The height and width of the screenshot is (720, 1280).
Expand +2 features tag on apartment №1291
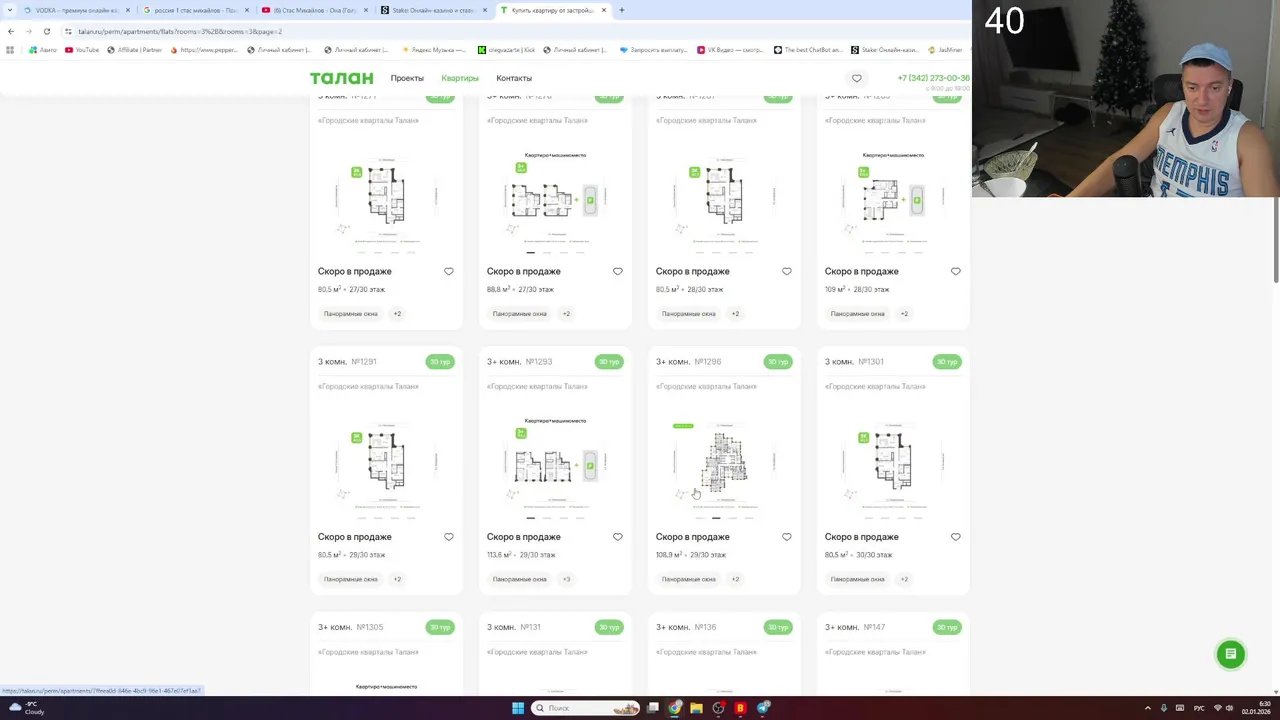(397, 579)
